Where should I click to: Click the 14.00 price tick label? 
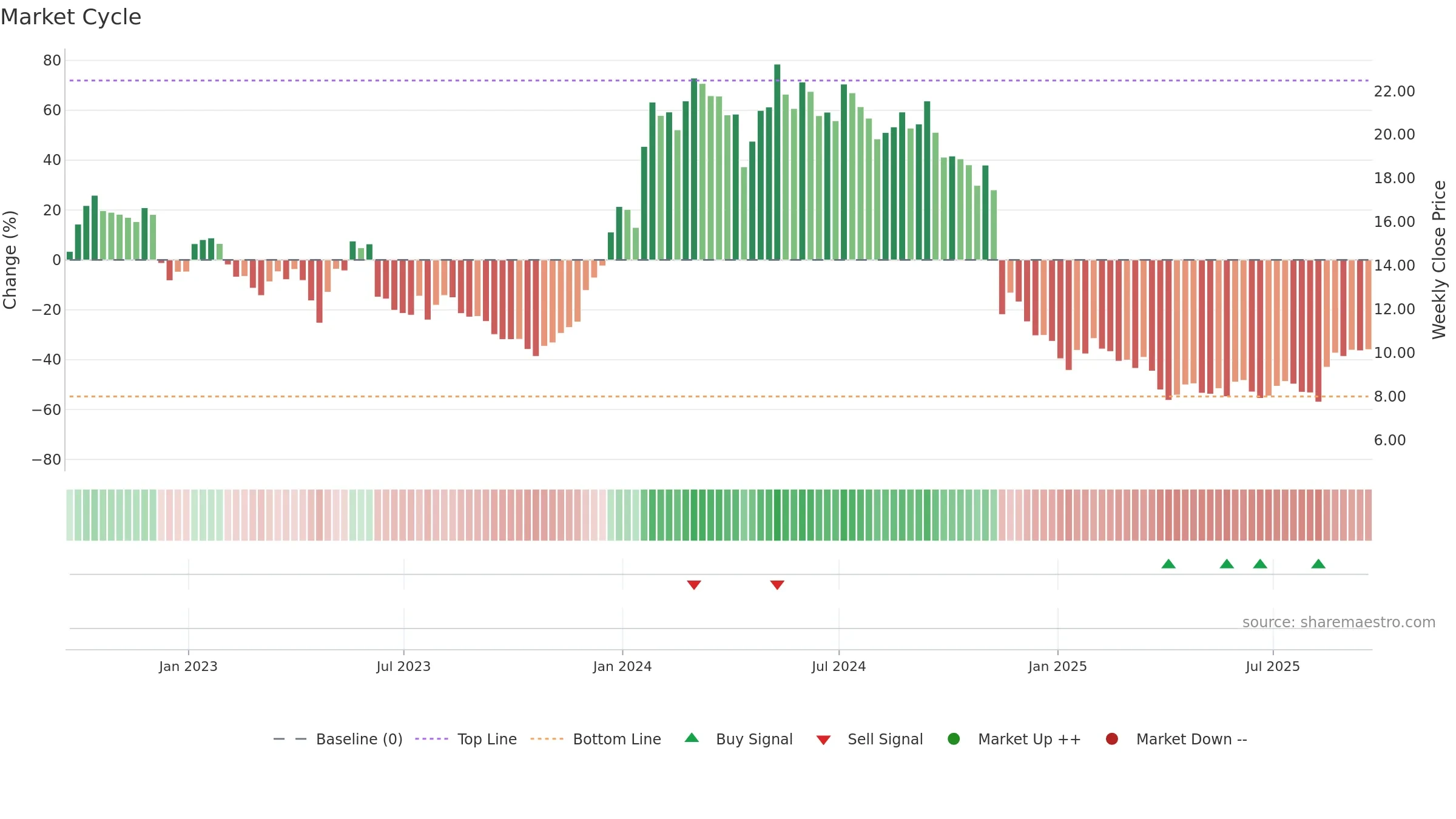tap(1394, 265)
